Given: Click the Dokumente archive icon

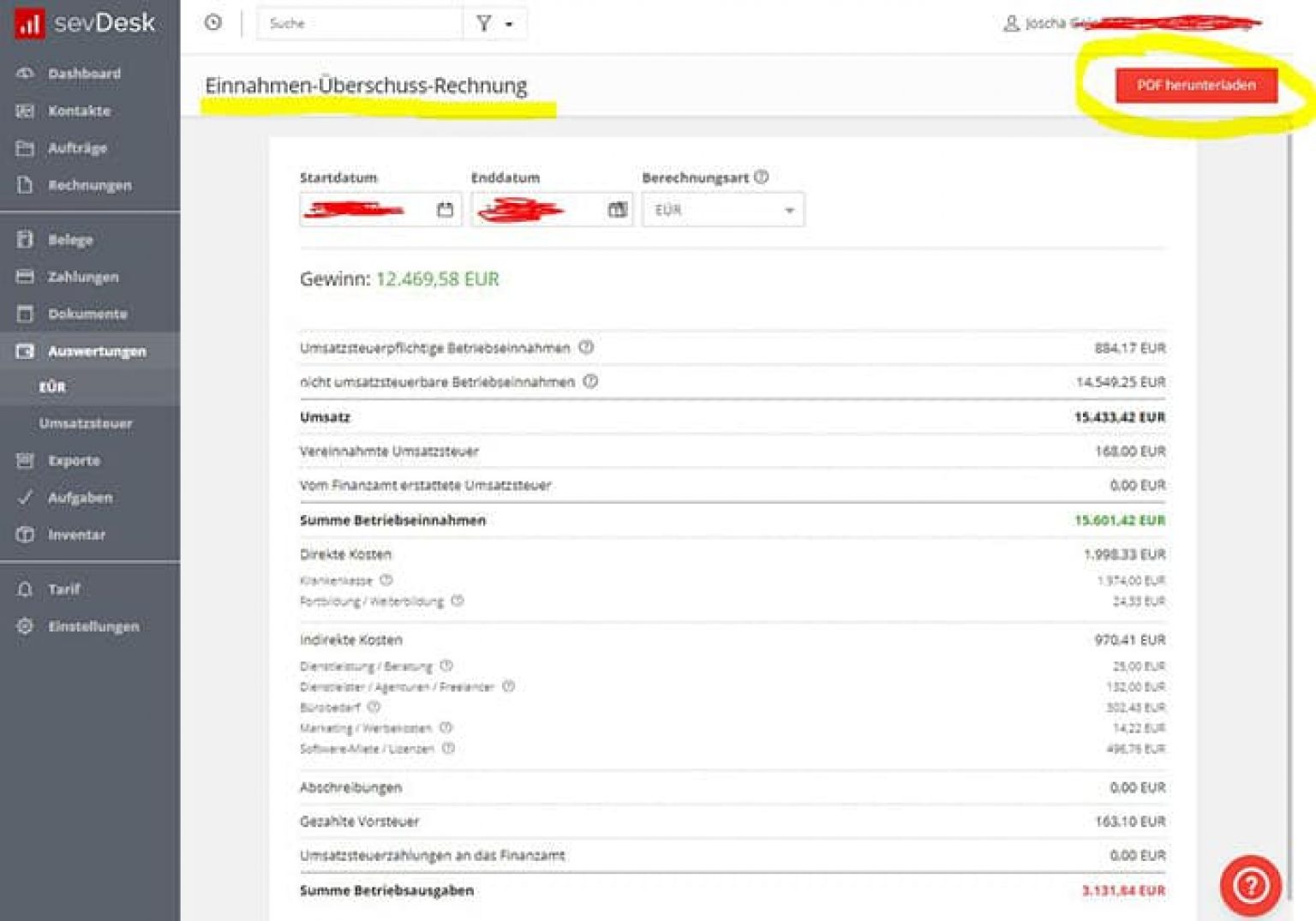Looking at the screenshot, I should (x=25, y=314).
